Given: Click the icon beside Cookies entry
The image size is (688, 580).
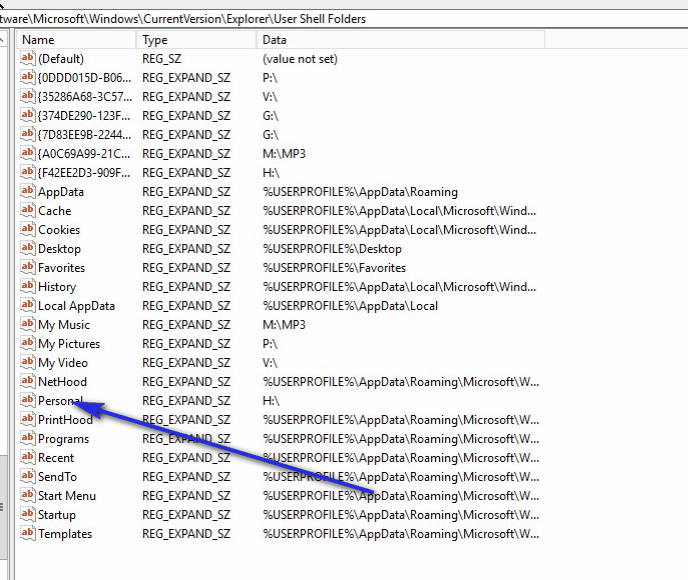Looking at the screenshot, I should pos(28,229).
